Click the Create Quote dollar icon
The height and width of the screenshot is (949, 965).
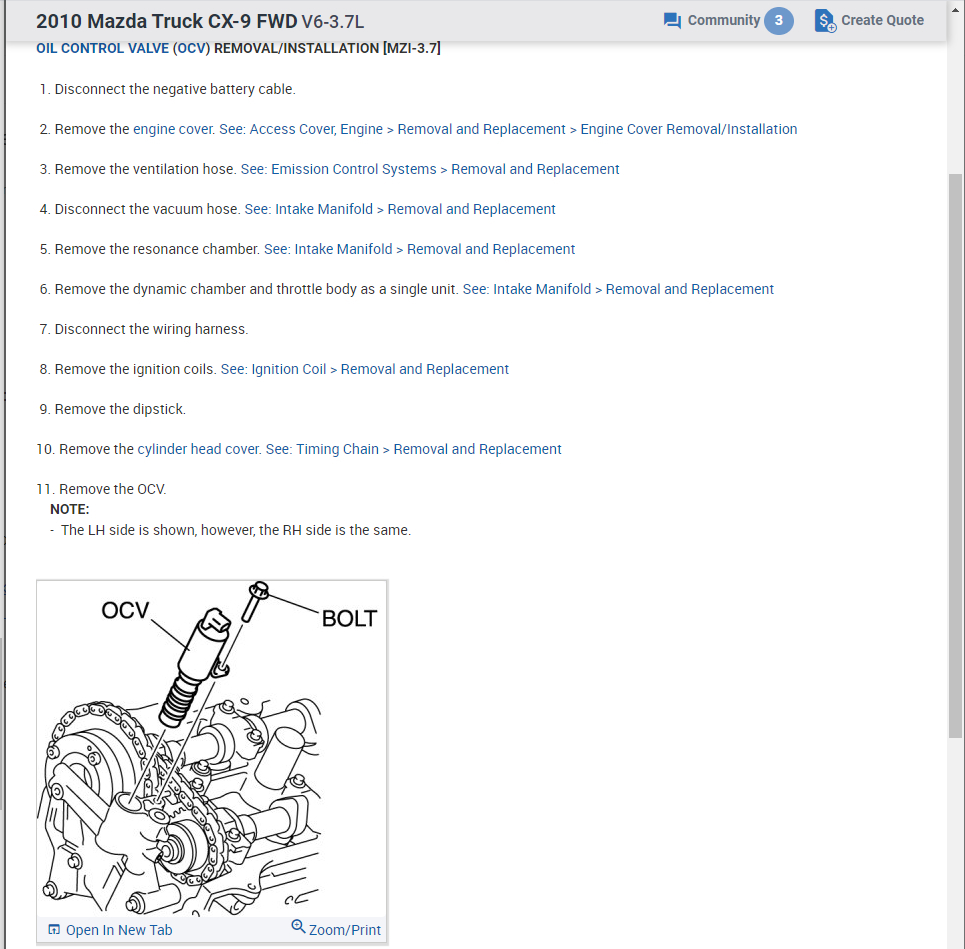[825, 21]
